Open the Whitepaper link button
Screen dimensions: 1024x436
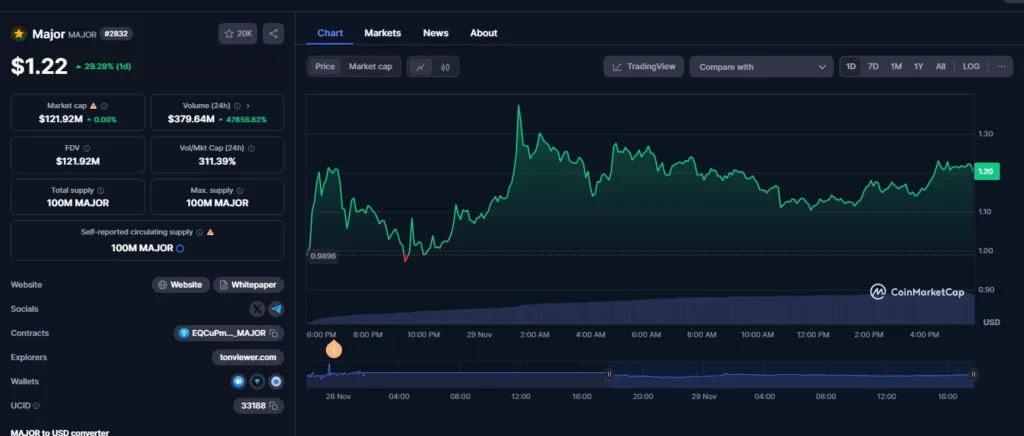point(248,285)
